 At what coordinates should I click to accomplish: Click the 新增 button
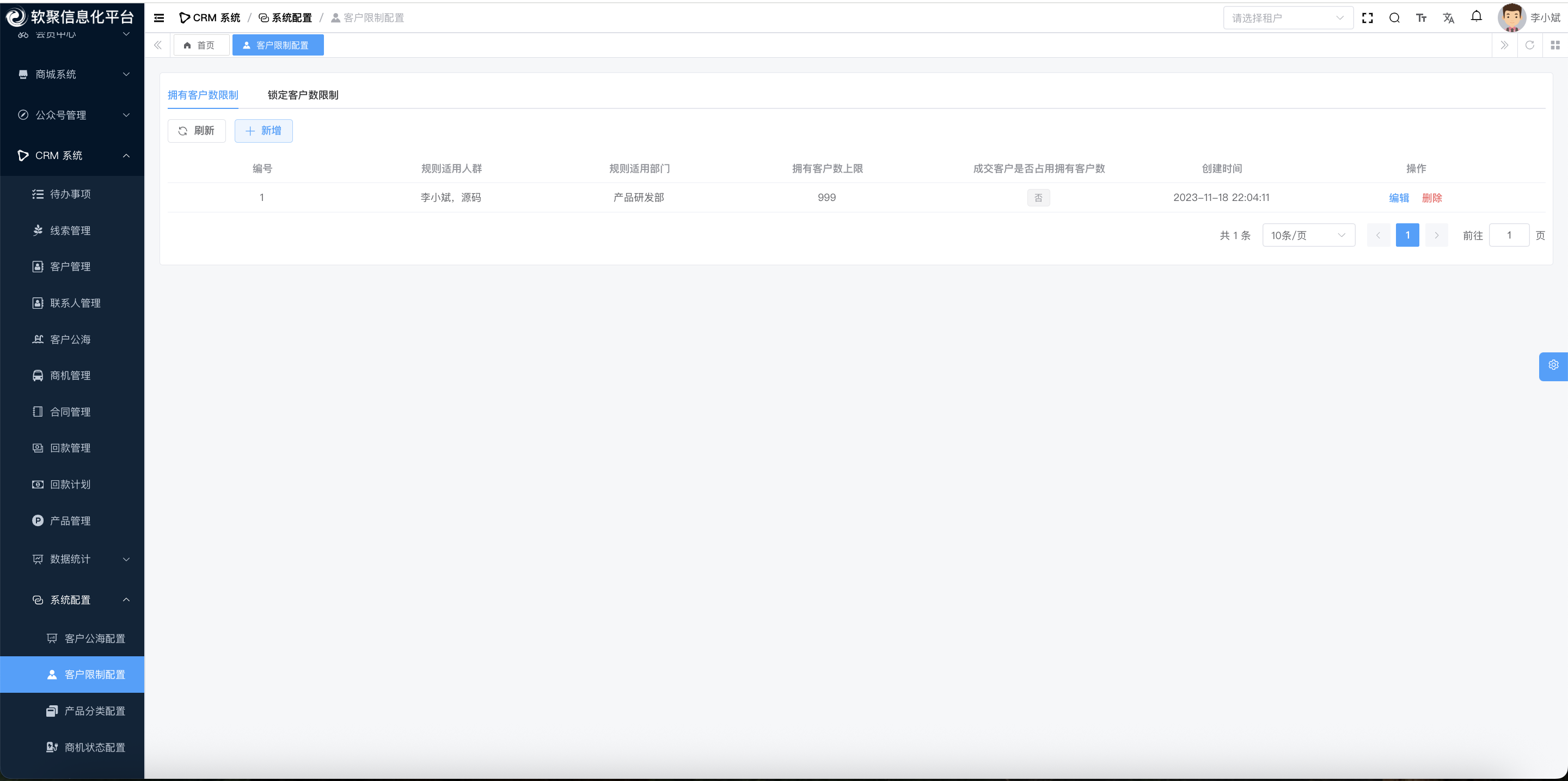click(263, 131)
